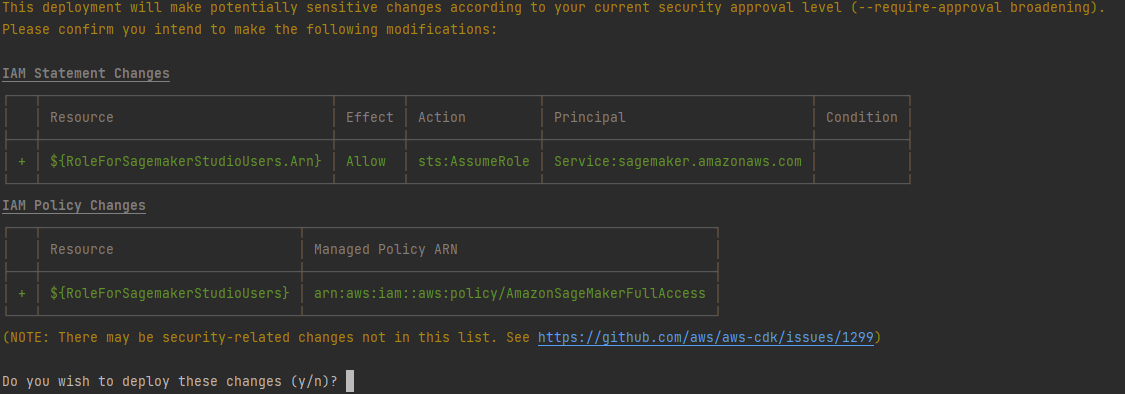Click the ${RoleForSagemakerStudioUsers} policy resource cell

click(x=170, y=294)
